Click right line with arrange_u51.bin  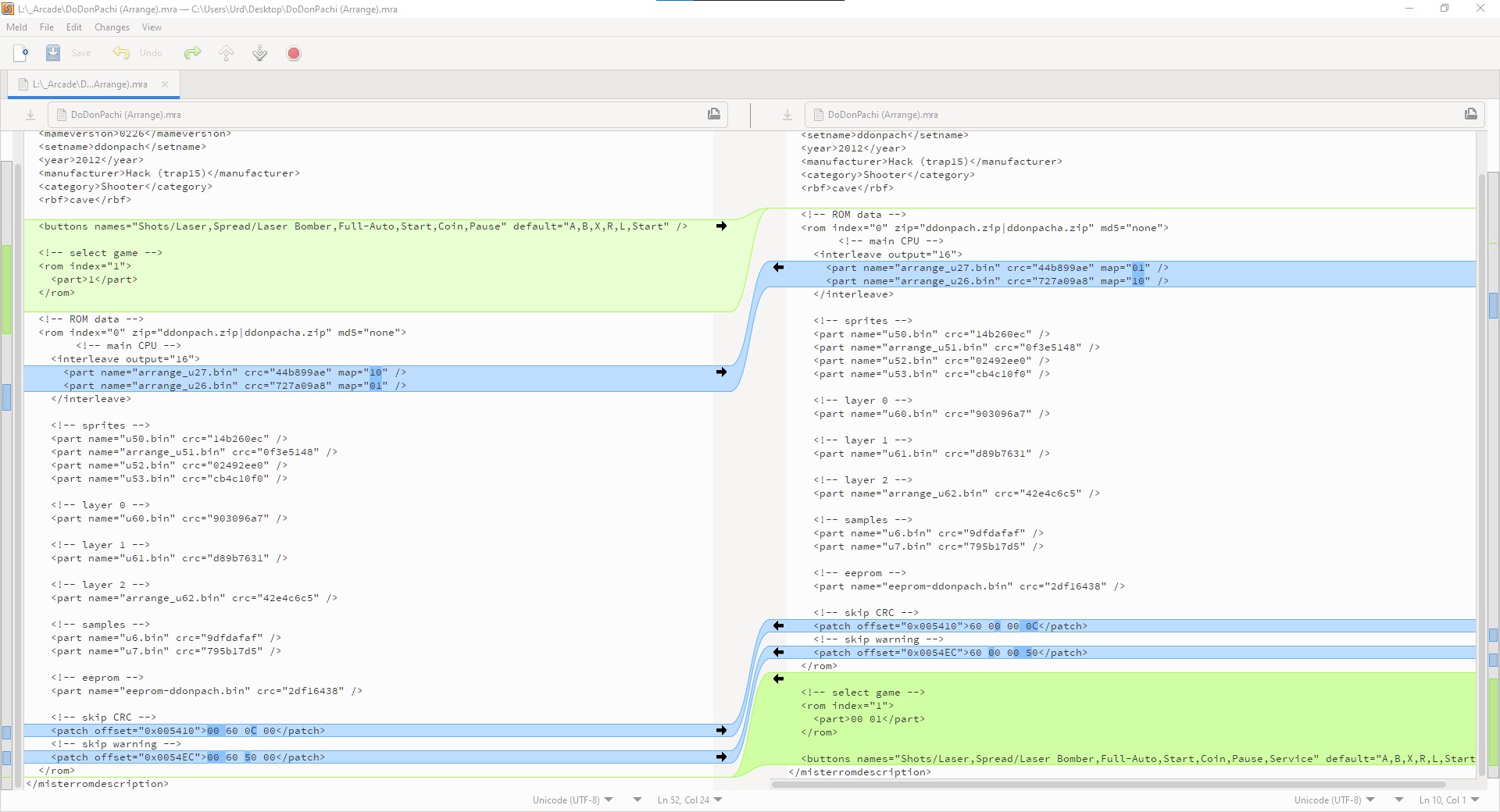pyautogui.click(x=957, y=347)
